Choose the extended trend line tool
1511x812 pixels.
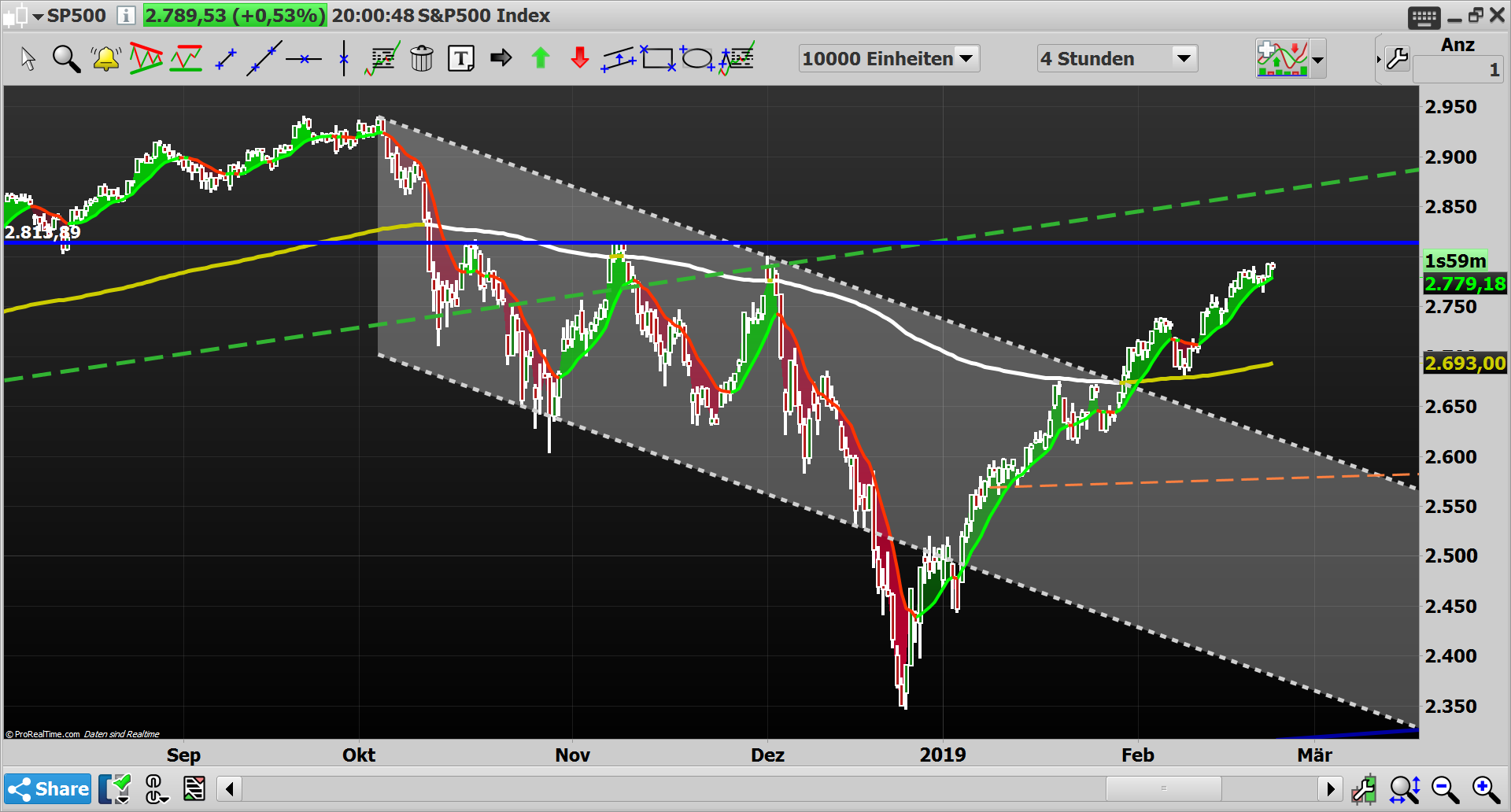coord(264,59)
